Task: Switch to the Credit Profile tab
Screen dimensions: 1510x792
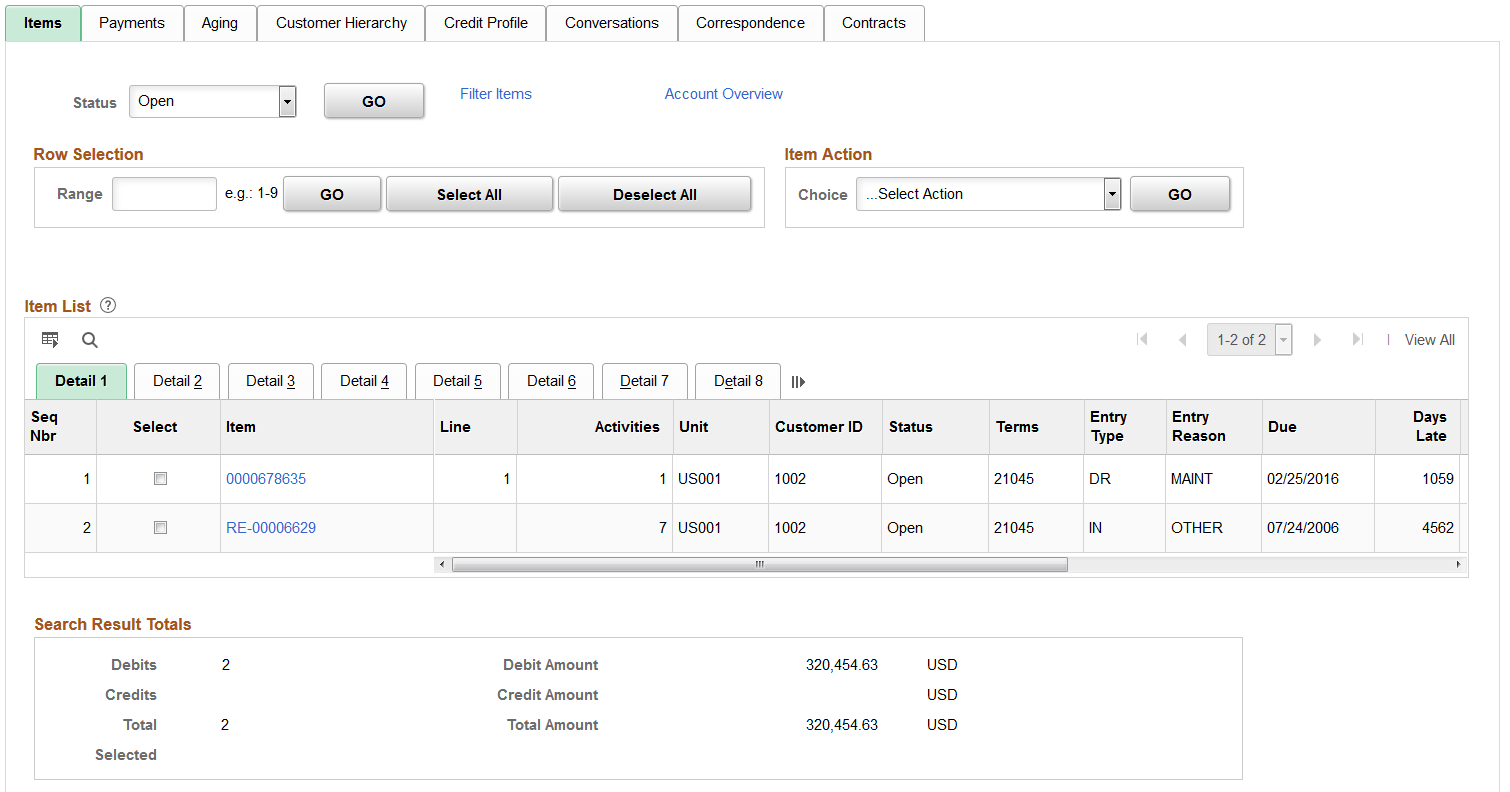Action: coord(486,23)
